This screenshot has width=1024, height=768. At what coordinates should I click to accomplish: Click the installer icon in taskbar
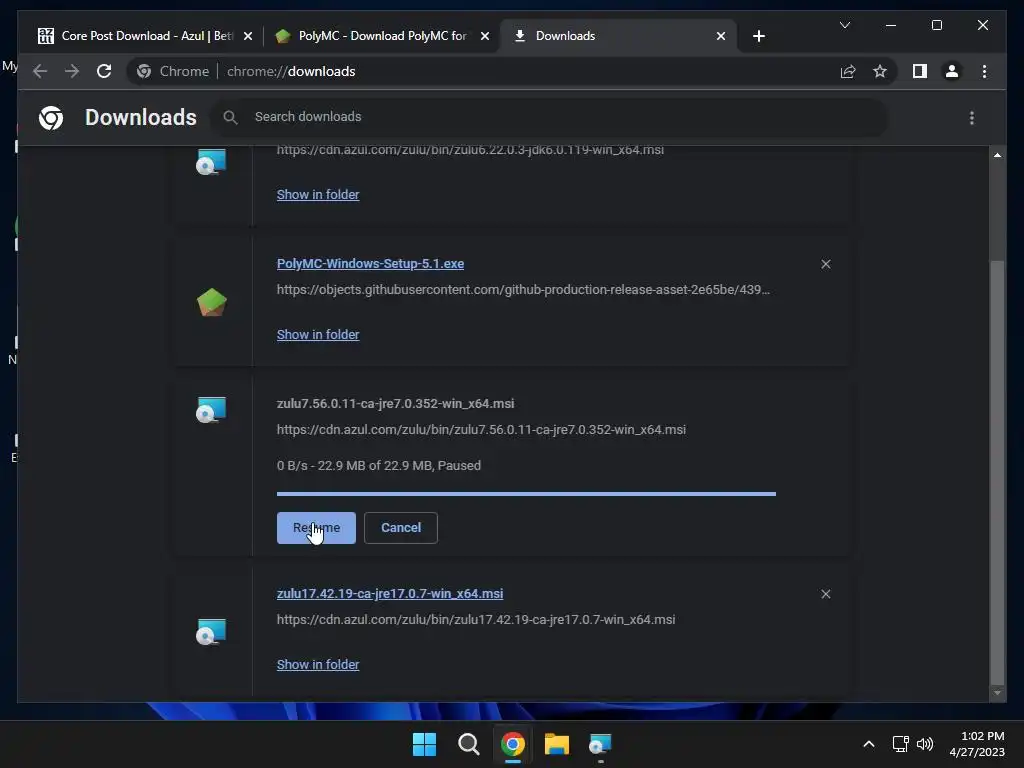[600, 744]
